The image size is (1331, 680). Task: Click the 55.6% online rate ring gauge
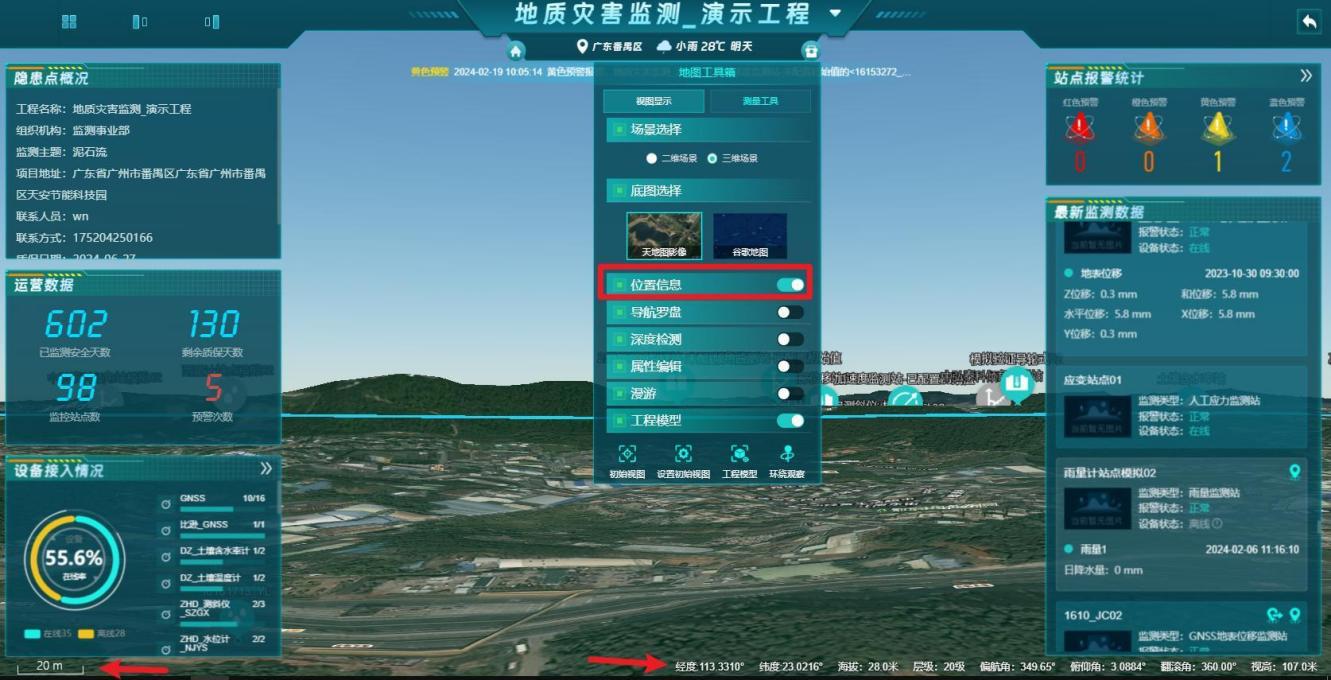[x=75, y=559]
